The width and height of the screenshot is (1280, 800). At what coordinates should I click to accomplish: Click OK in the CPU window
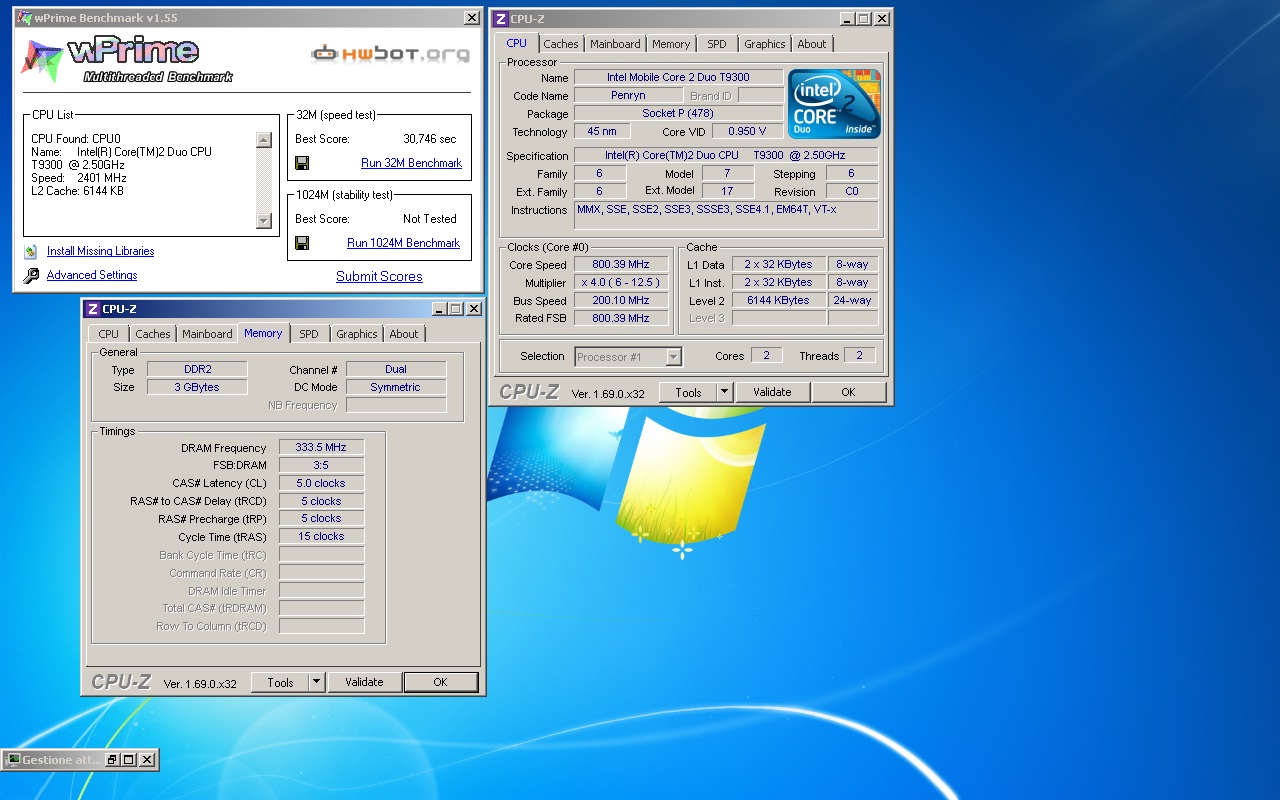click(848, 392)
